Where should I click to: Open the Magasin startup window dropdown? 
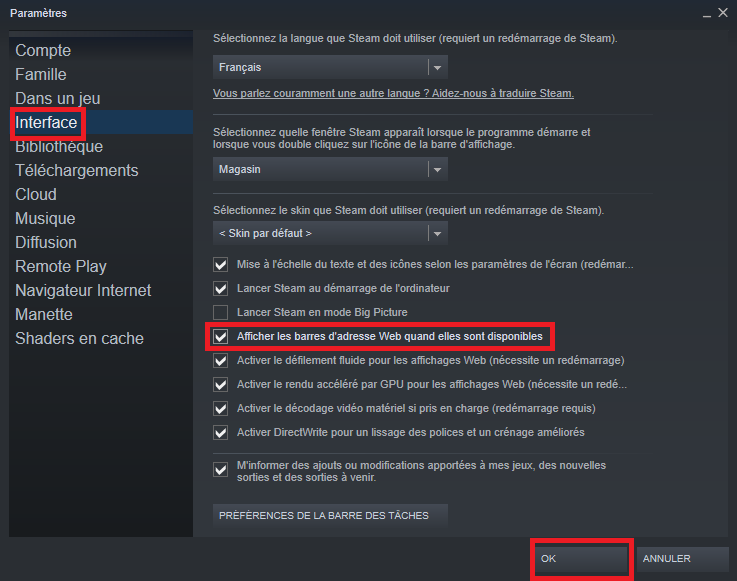tap(330, 169)
